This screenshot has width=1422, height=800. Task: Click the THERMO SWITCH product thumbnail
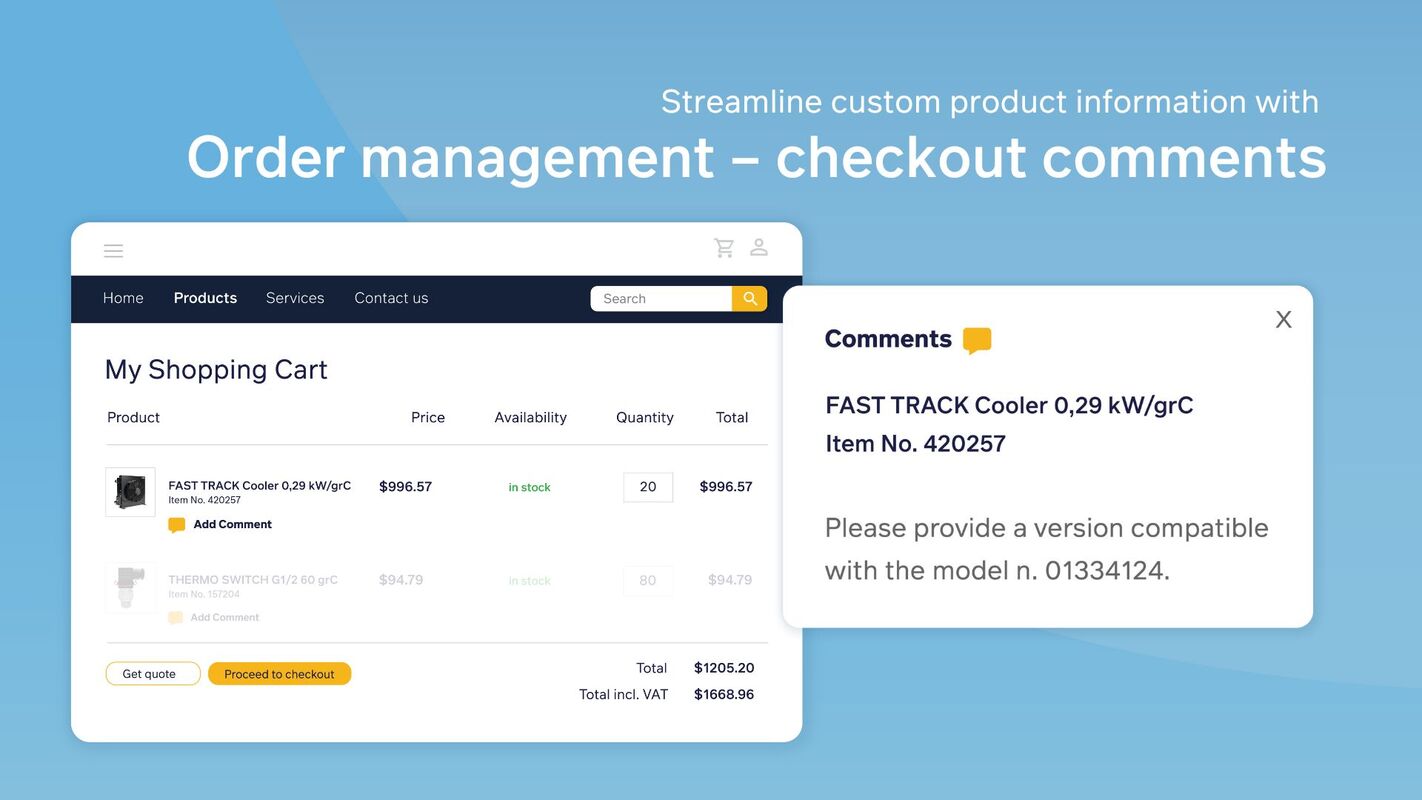pos(130,587)
